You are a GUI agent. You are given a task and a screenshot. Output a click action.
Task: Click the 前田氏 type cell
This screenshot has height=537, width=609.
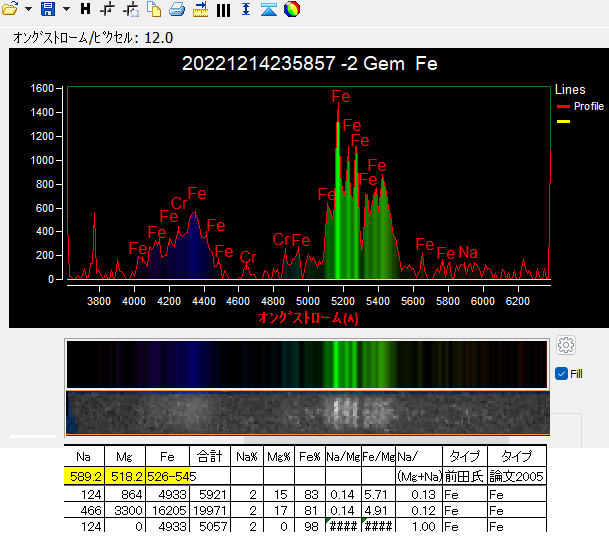465,476
